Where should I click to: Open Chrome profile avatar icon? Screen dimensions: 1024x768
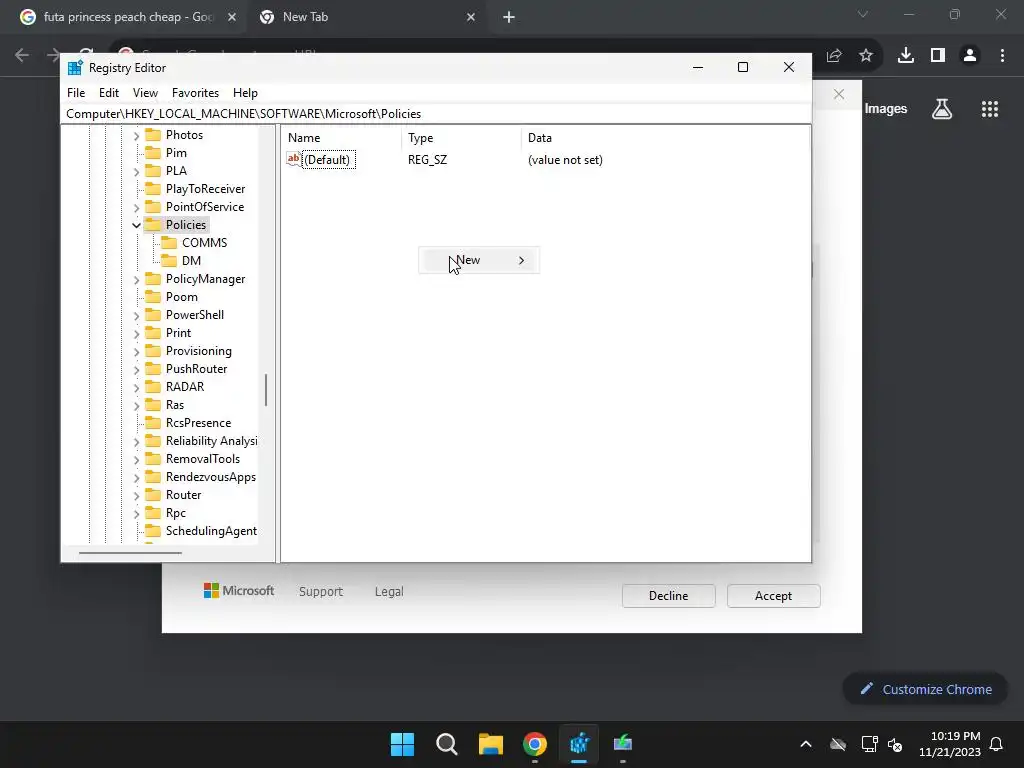[x=970, y=56]
